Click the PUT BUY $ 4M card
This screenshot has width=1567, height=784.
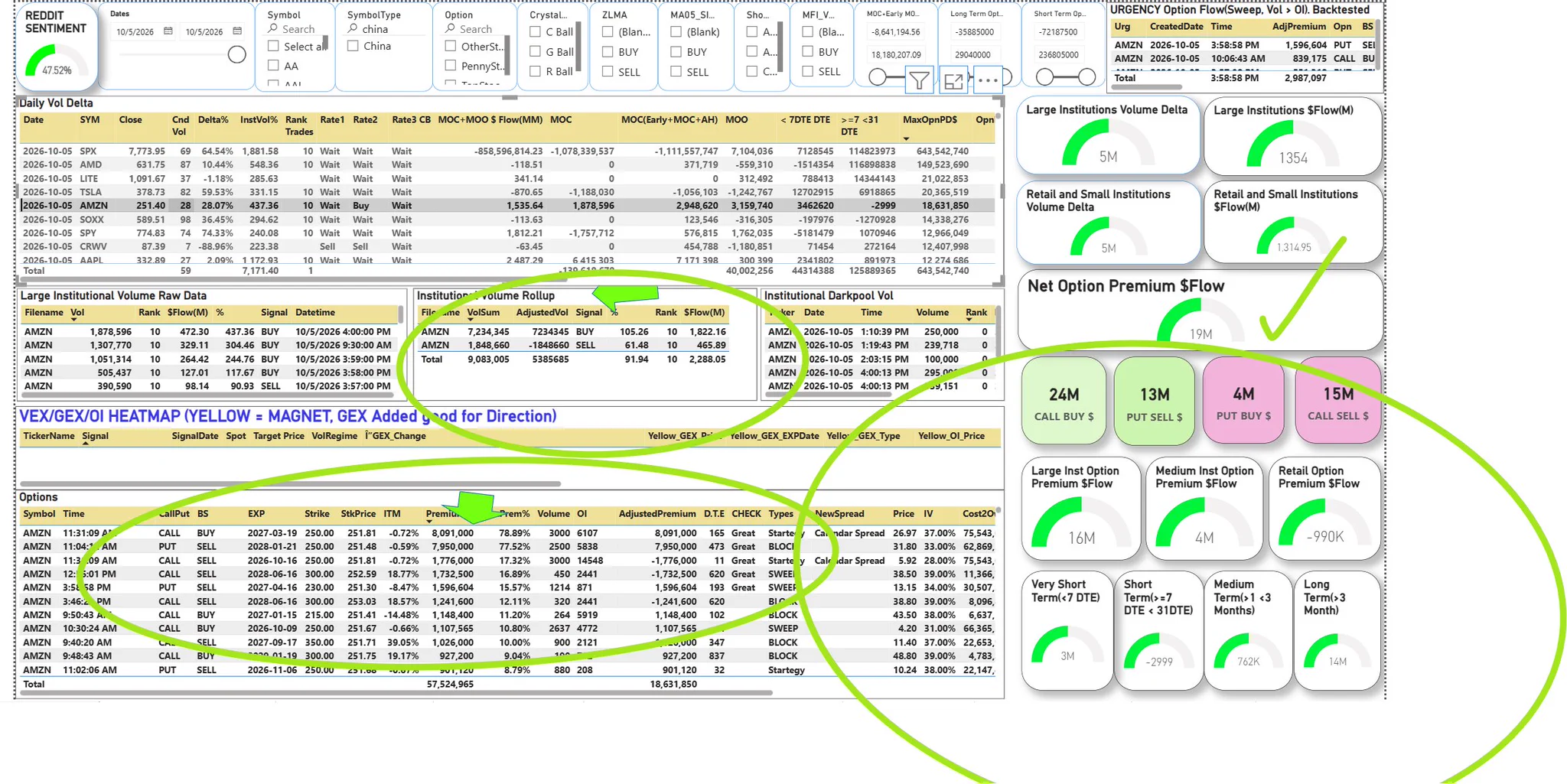pos(1243,401)
